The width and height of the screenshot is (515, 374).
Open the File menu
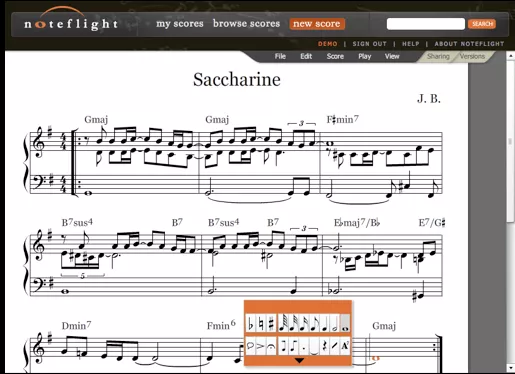tap(280, 56)
